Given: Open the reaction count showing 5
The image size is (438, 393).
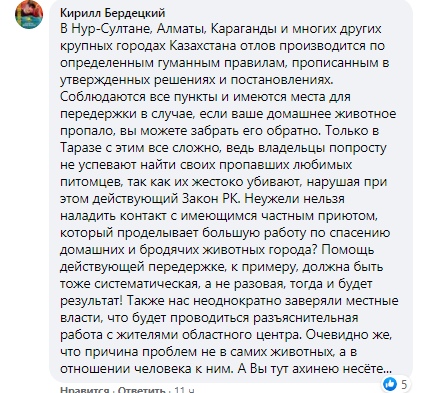Looking at the screenshot, I should point(404,384).
